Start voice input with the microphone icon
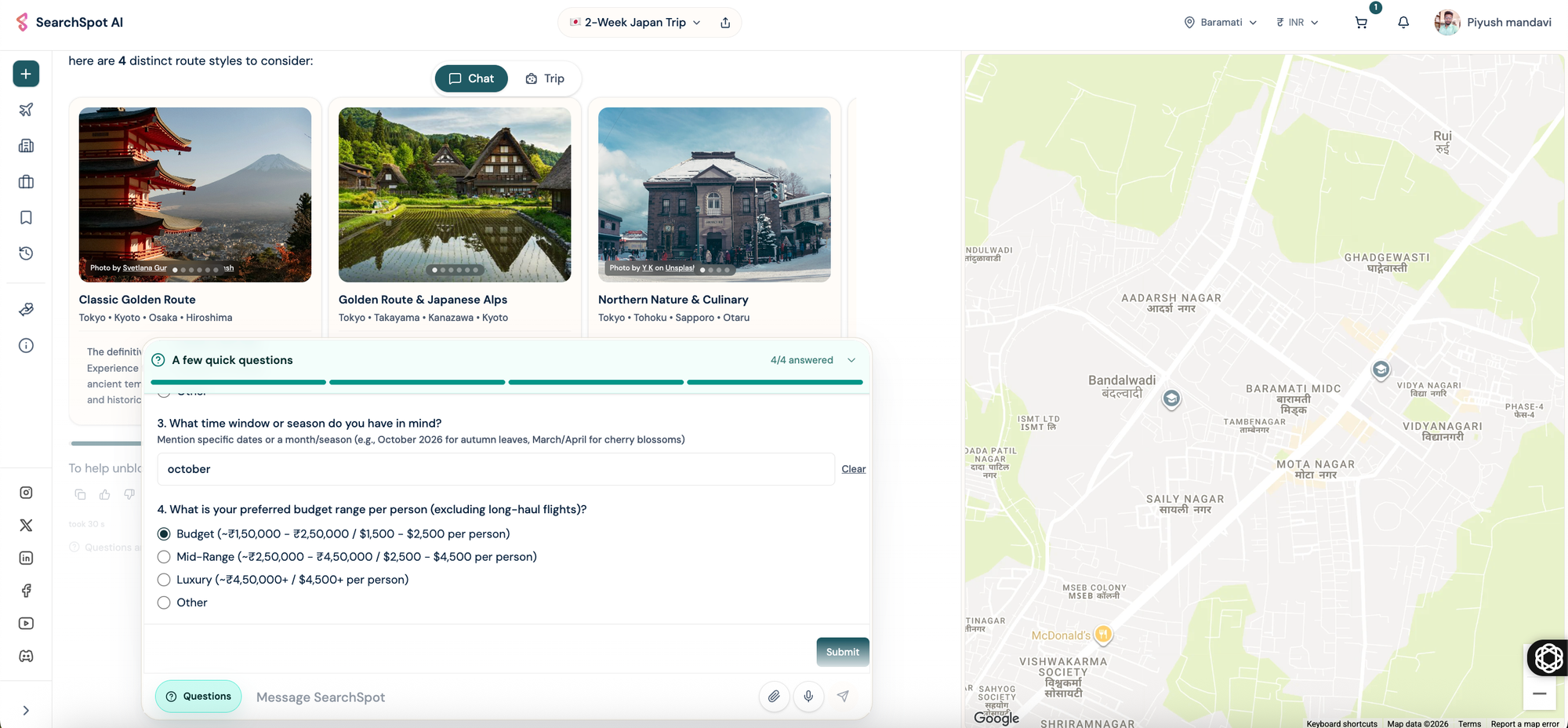Image resolution: width=1568 pixels, height=728 pixels. (808, 697)
